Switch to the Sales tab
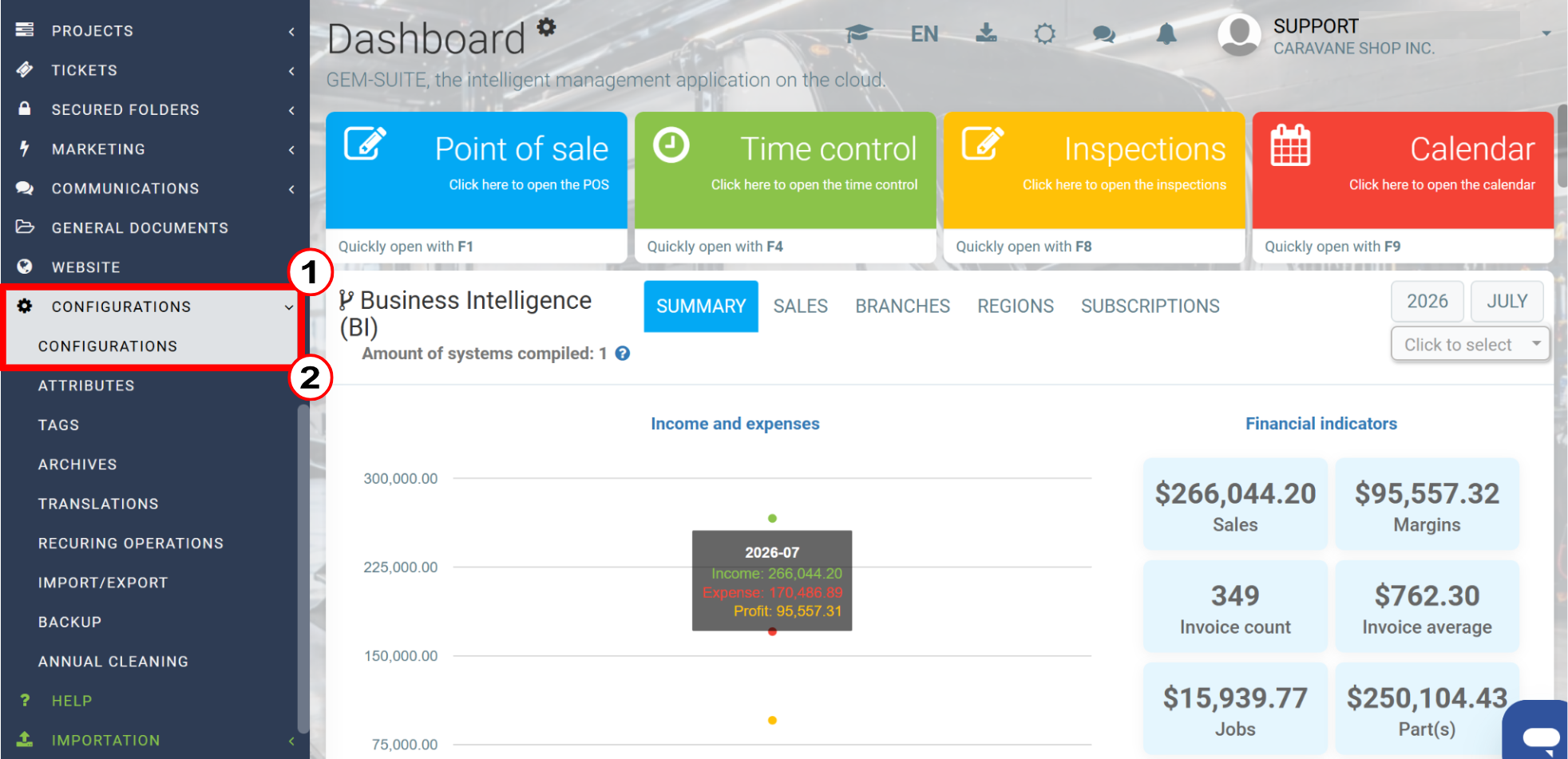Image resolution: width=1568 pixels, height=759 pixels. [801, 306]
